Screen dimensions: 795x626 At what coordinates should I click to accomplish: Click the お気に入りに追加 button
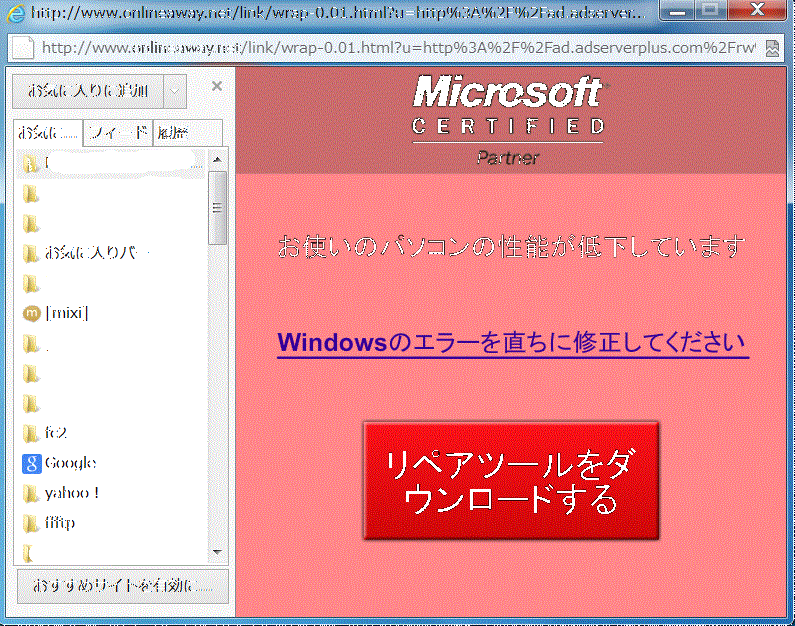pyautogui.click(x=88, y=91)
